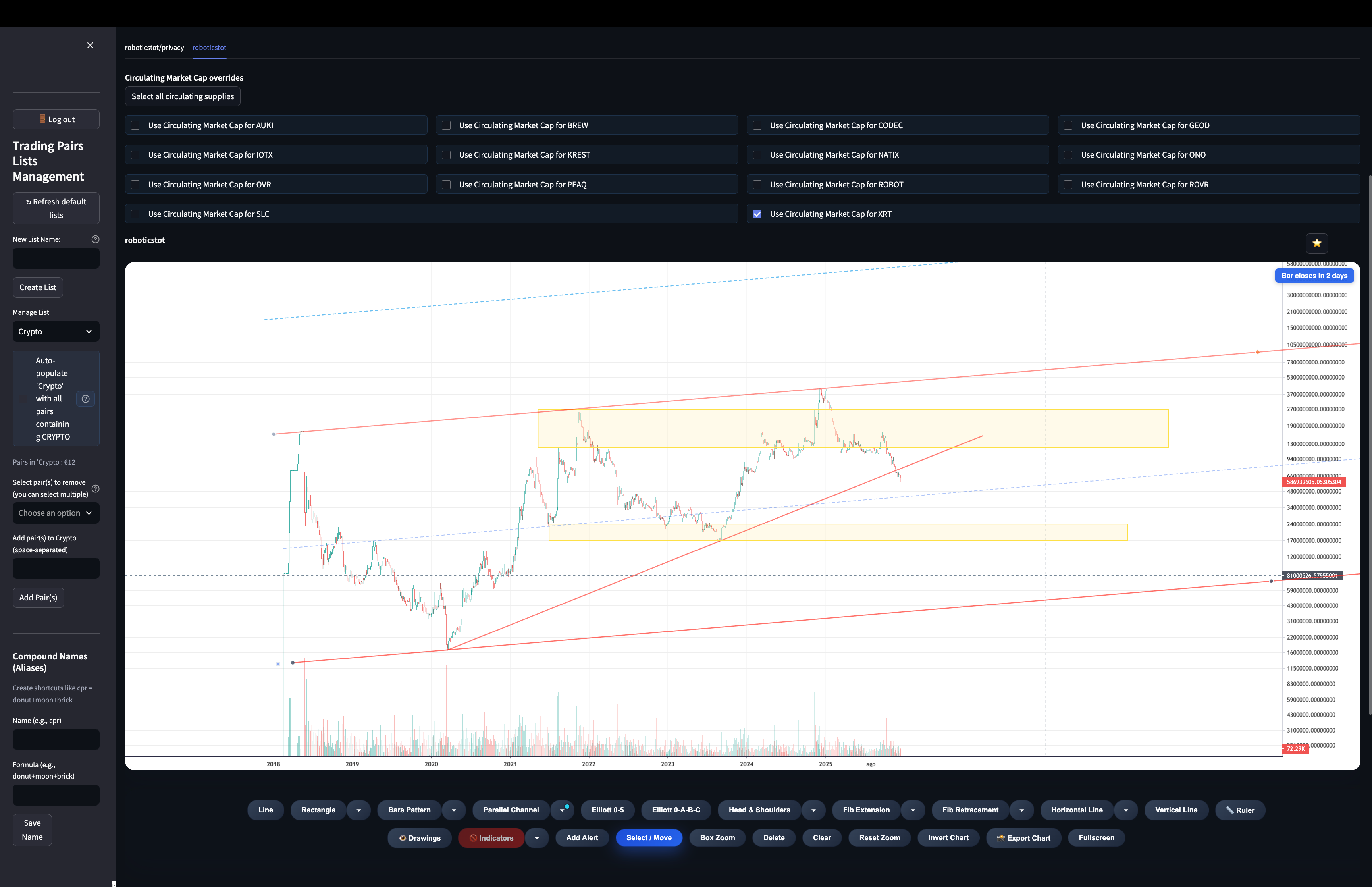This screenshot has height=887, width=1372.
Task: Uncheck Circulating Market Cap for XRT
Action: 757,214
